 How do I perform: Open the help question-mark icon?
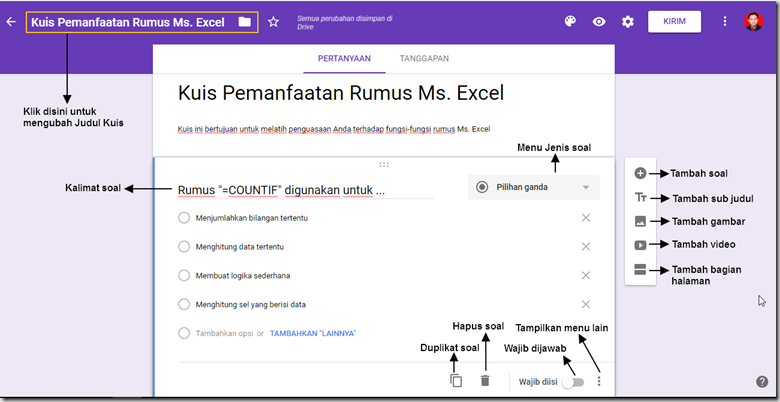coord(762,382)
